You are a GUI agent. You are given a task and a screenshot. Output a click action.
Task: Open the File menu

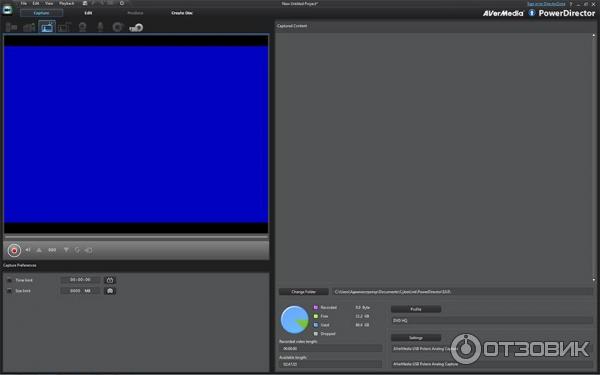click(x=24, y=3)
